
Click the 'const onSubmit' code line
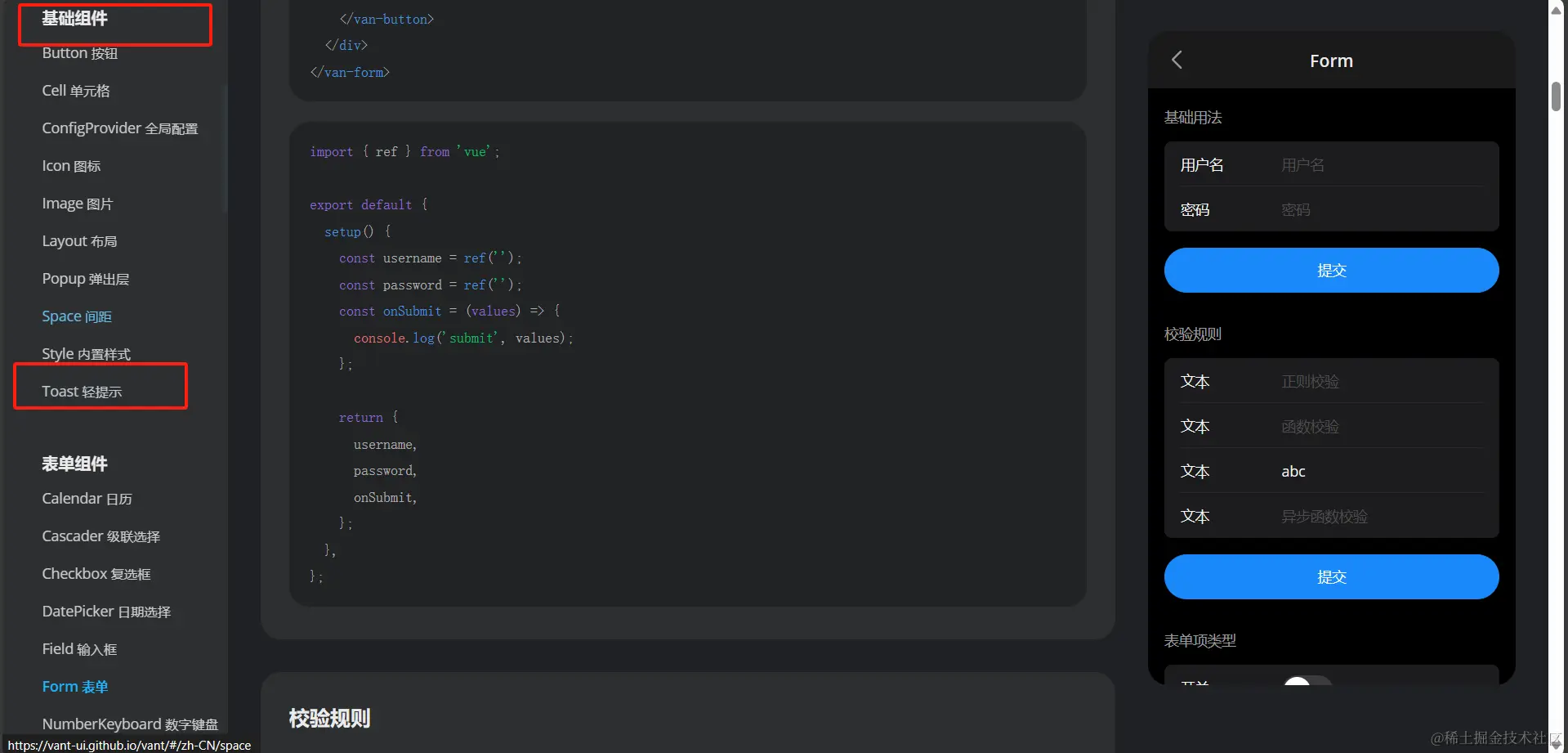449,312
